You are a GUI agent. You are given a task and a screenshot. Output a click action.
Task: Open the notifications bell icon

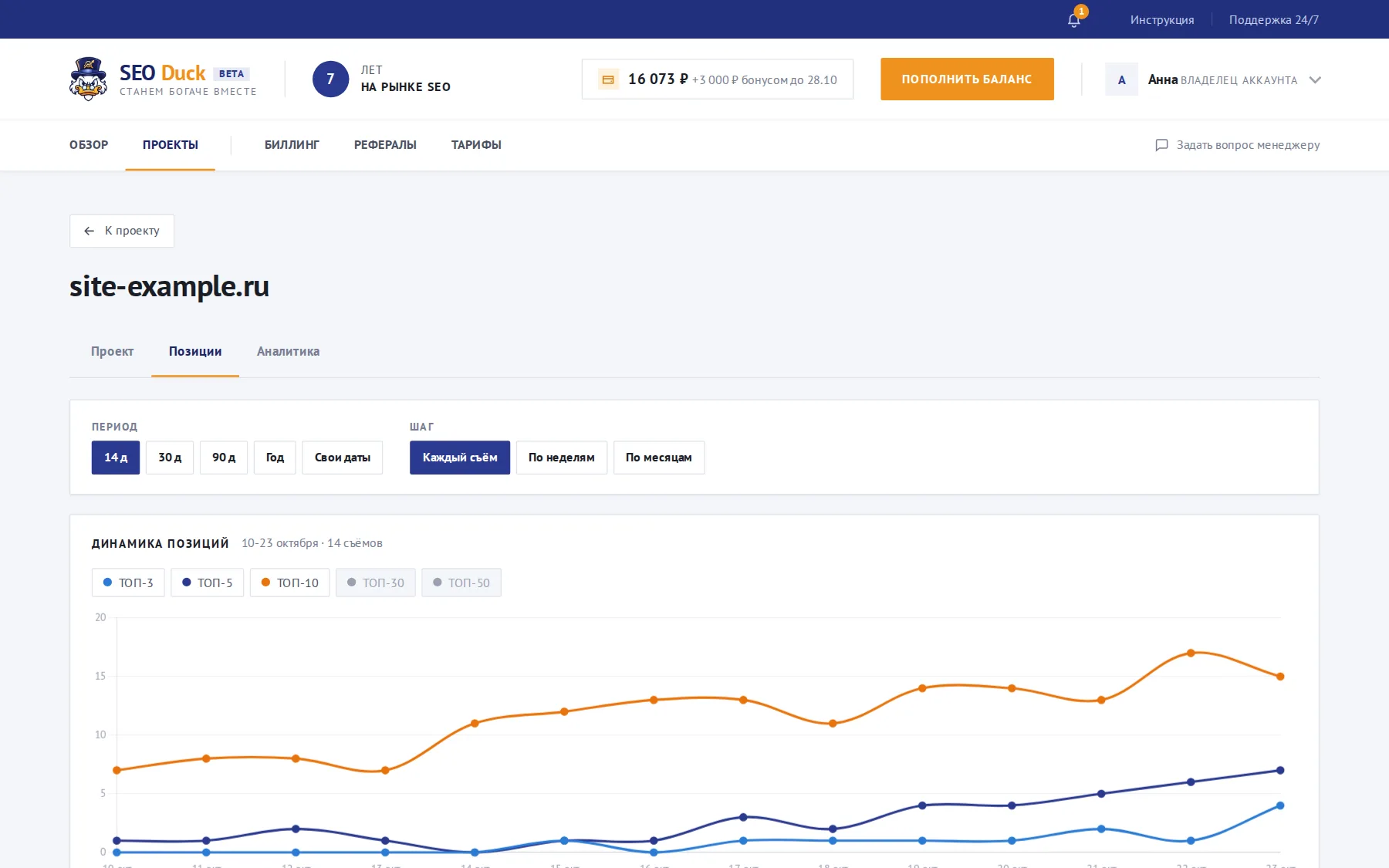pos(1074,19)
